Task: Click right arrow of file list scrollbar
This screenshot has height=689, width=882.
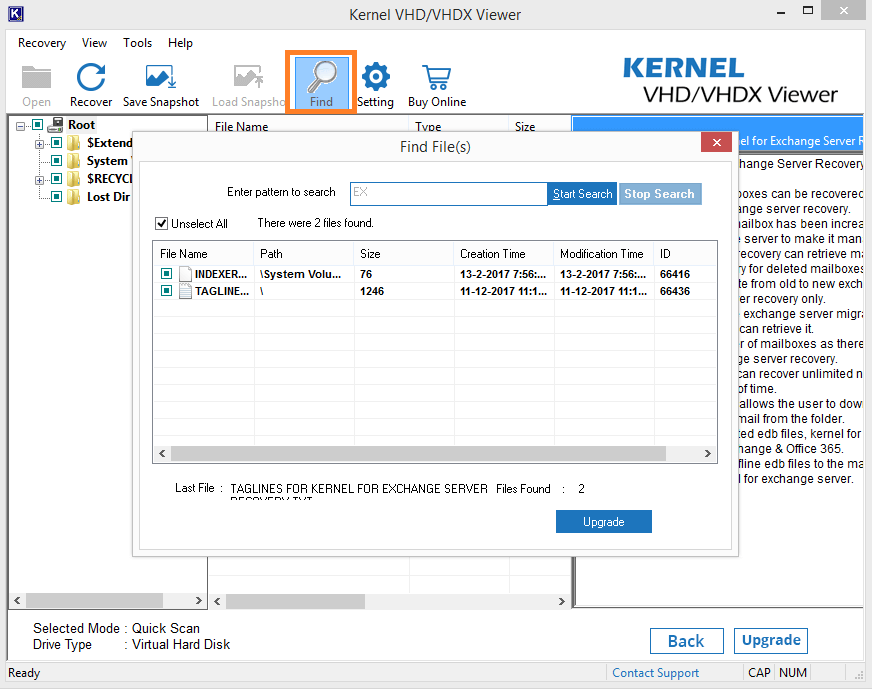Action: [x=561, y=601]
